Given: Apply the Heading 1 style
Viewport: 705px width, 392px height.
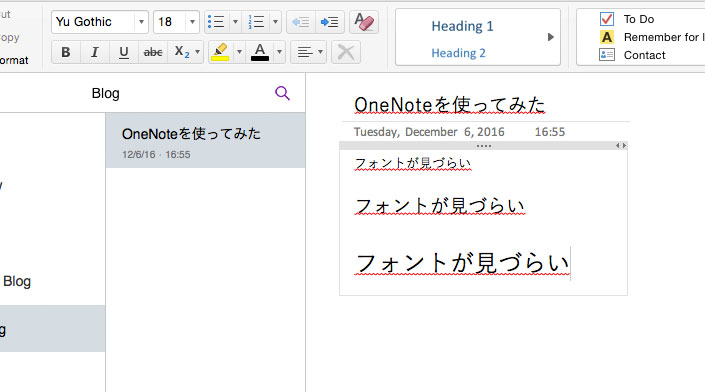Looking at the screenshot, I should (462, 26).
